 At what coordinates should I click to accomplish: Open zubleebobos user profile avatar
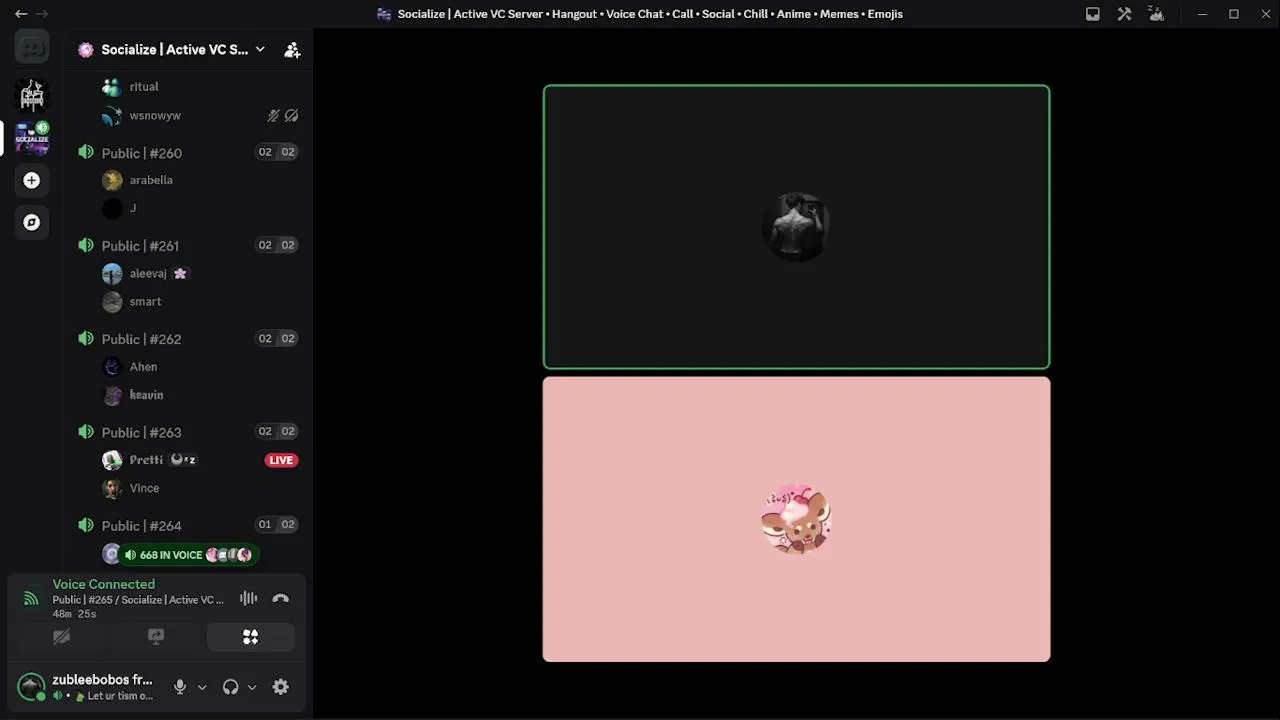[x=31, y=687]
